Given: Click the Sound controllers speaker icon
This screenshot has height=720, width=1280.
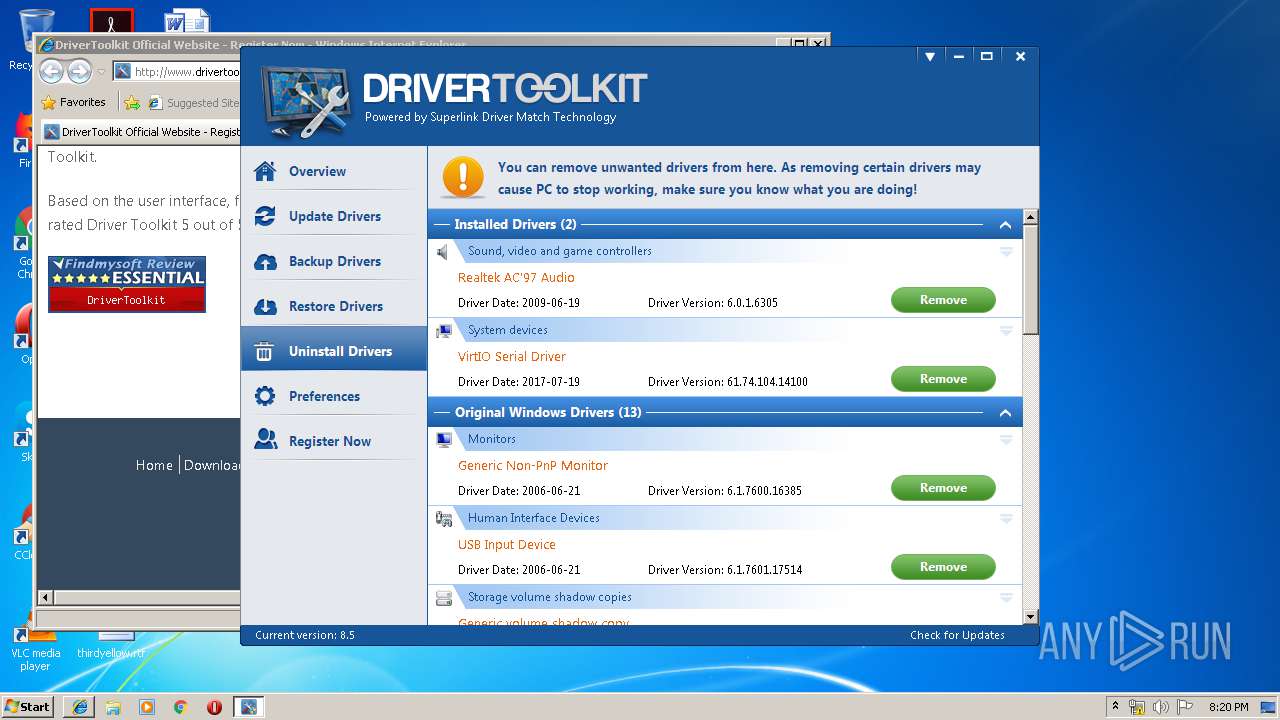Looking at the screenshot, I should tap(444, 252).
